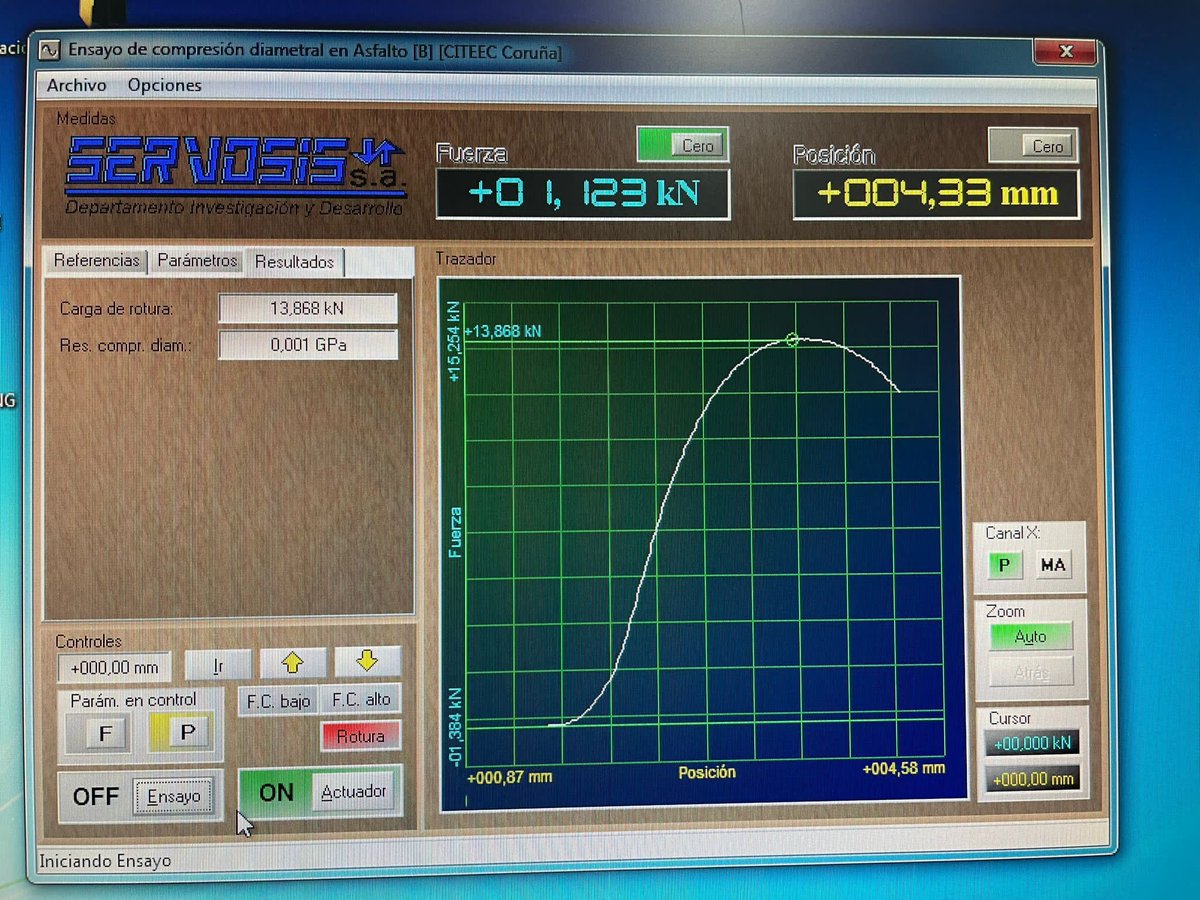Click the Cursor position value +000,00 mm
The width and height of the screenshot is (1200, 900).
tap(1032, 779)
